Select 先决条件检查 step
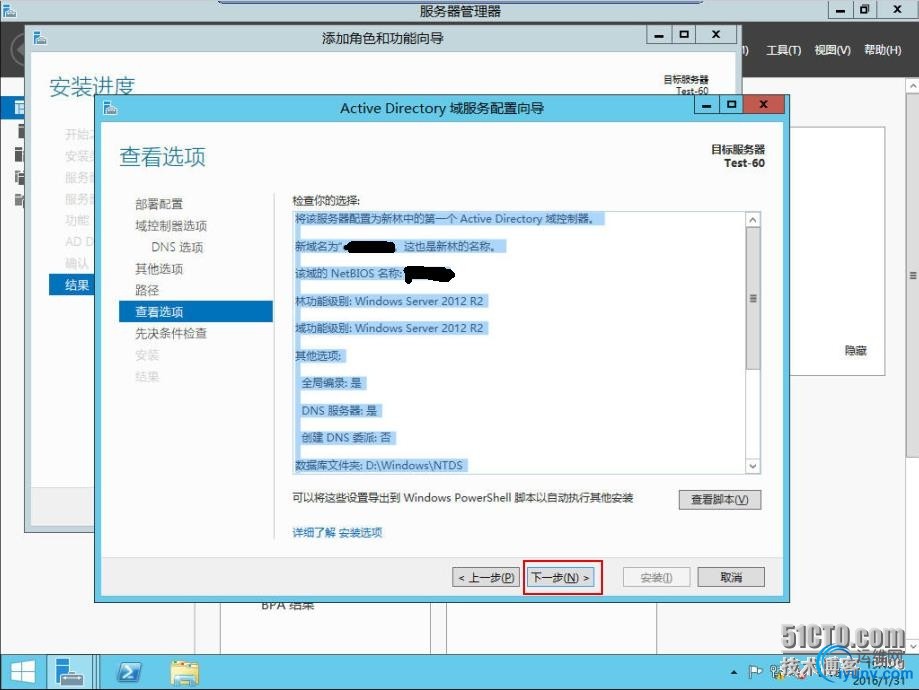The image size is (919, 690). point(171,333)
